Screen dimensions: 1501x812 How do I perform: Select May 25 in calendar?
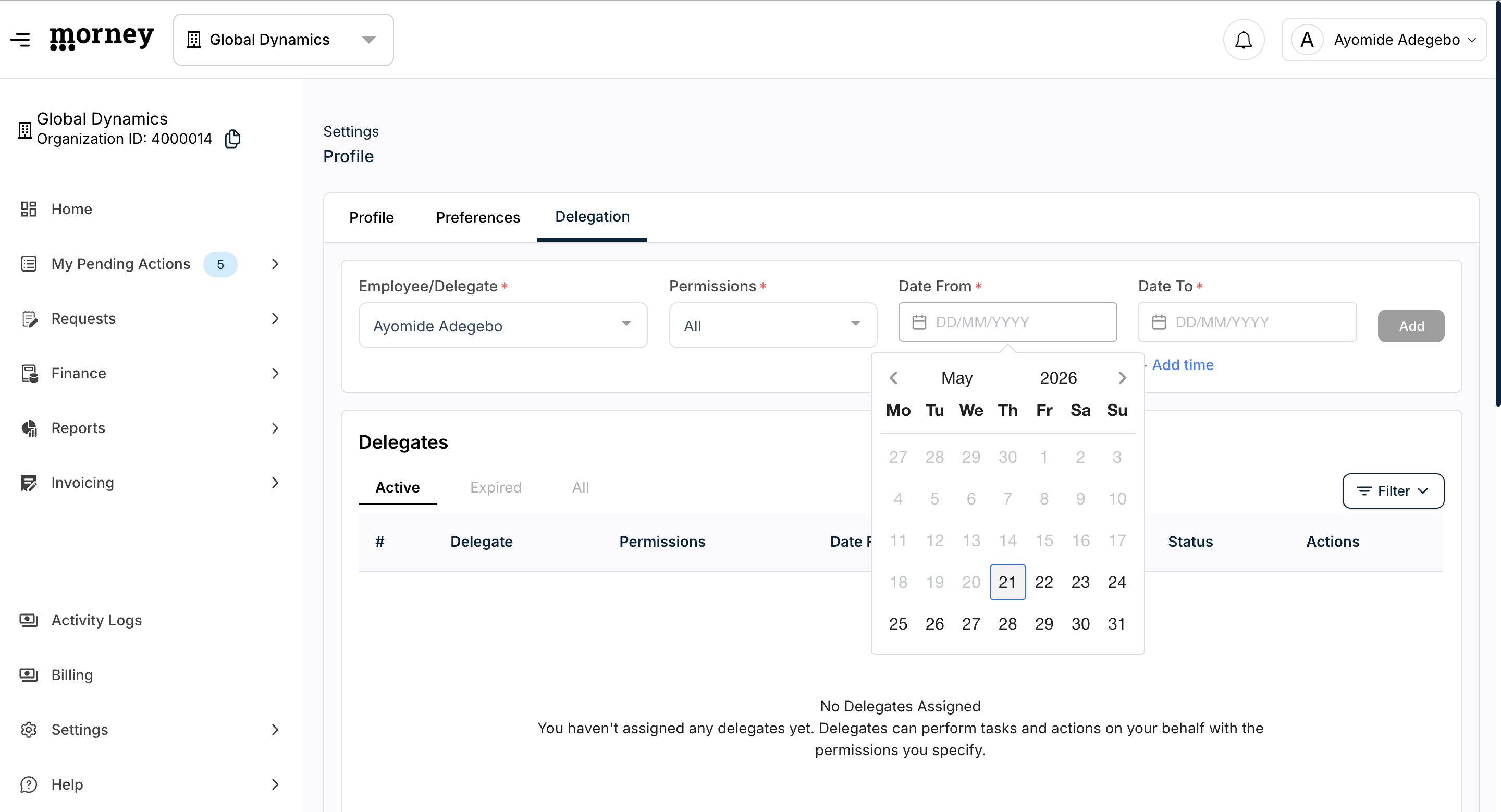click(898, 624)
